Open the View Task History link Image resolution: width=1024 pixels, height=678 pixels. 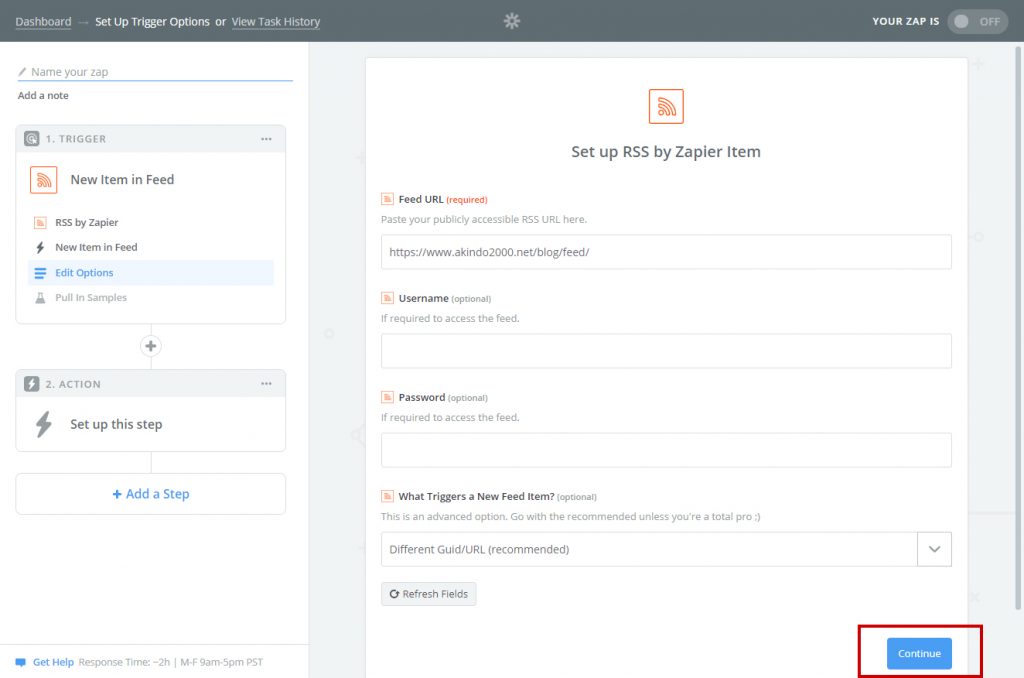point(277,22)
